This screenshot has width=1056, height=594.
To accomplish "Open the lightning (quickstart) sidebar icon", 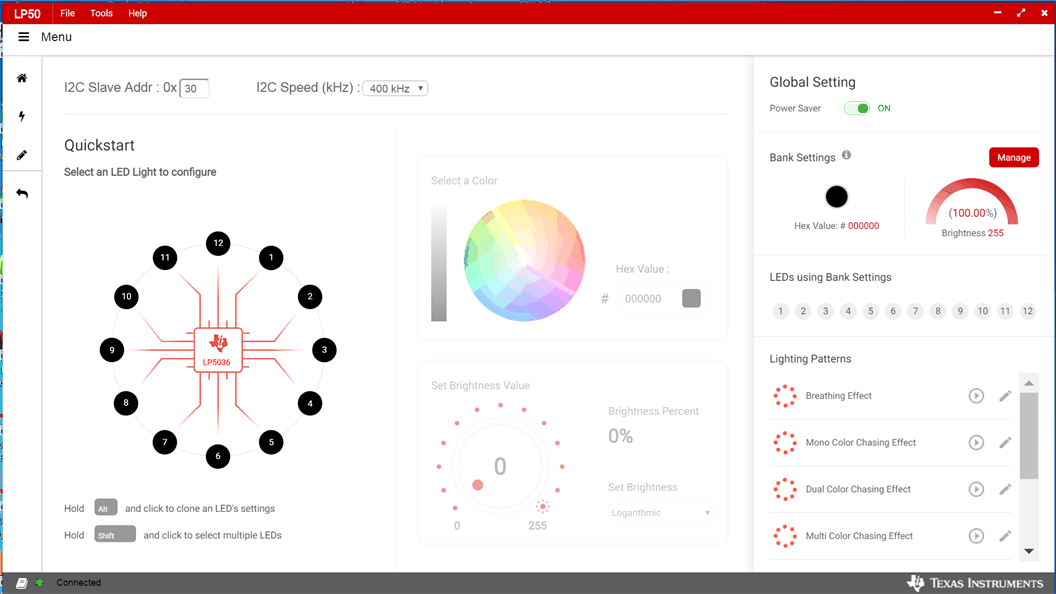I will pyautogui.click(x=22, y=116).
